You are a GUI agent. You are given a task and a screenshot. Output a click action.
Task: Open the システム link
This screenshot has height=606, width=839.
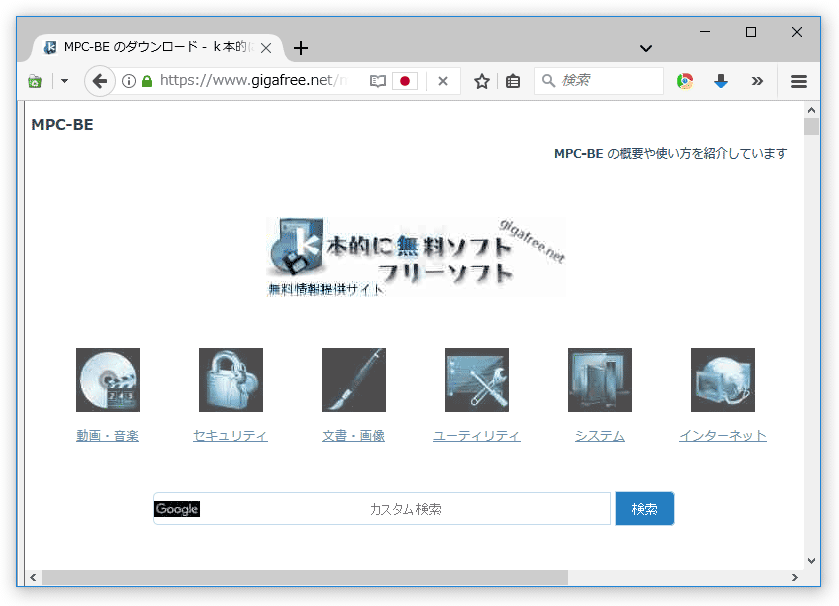pyautogui.click(x=600, y=436)
